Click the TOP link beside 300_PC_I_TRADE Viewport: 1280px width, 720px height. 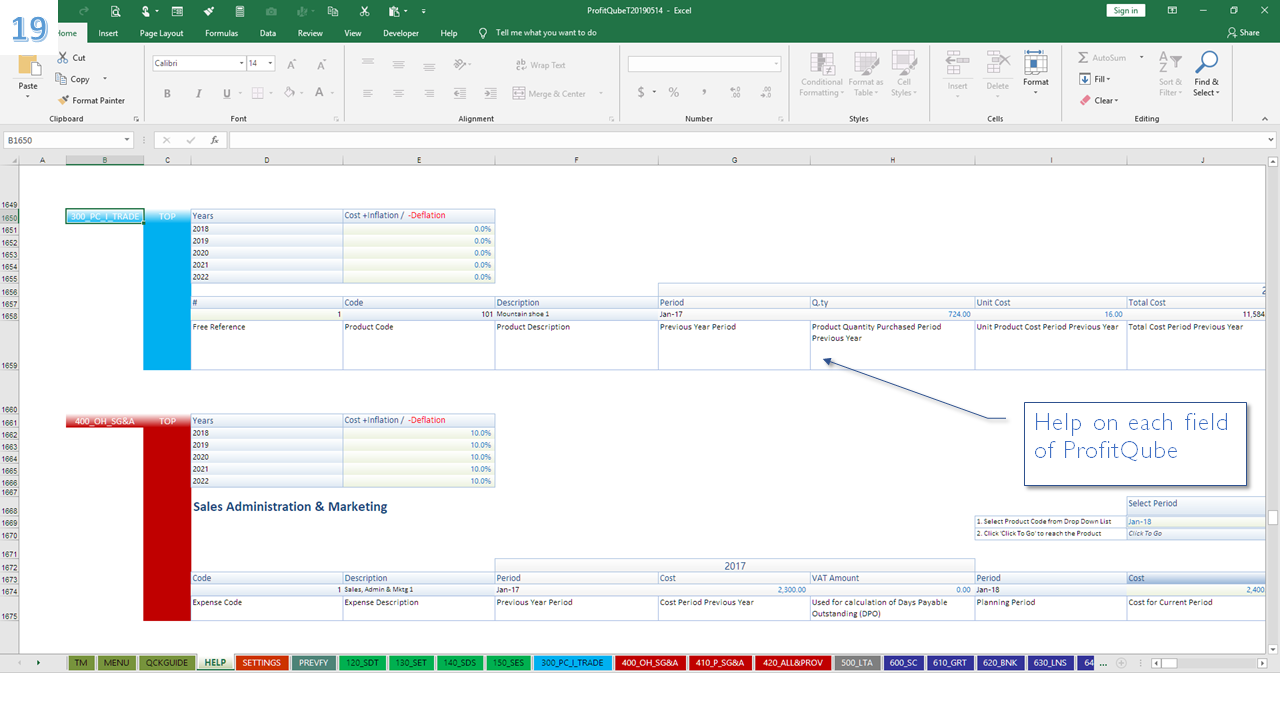[167, 216]
